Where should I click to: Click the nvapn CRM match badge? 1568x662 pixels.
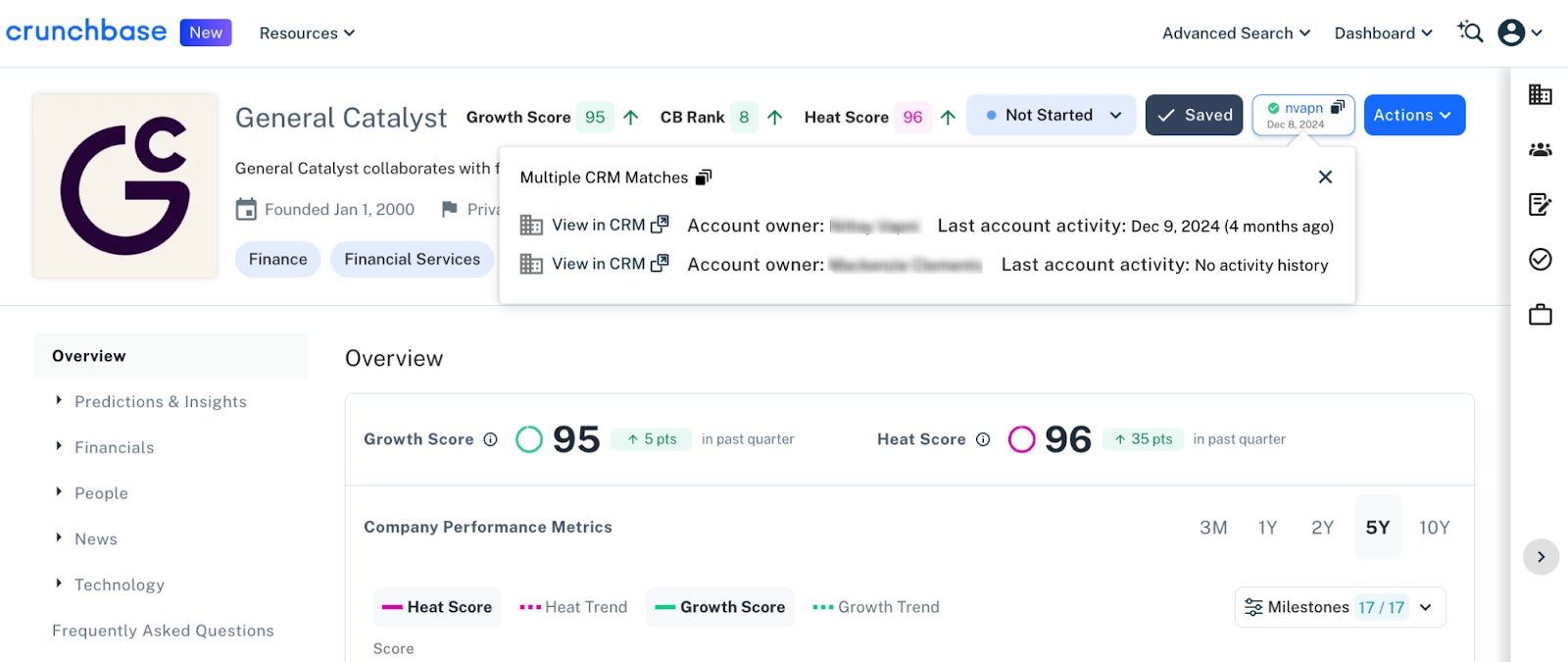pos(1303,115)
